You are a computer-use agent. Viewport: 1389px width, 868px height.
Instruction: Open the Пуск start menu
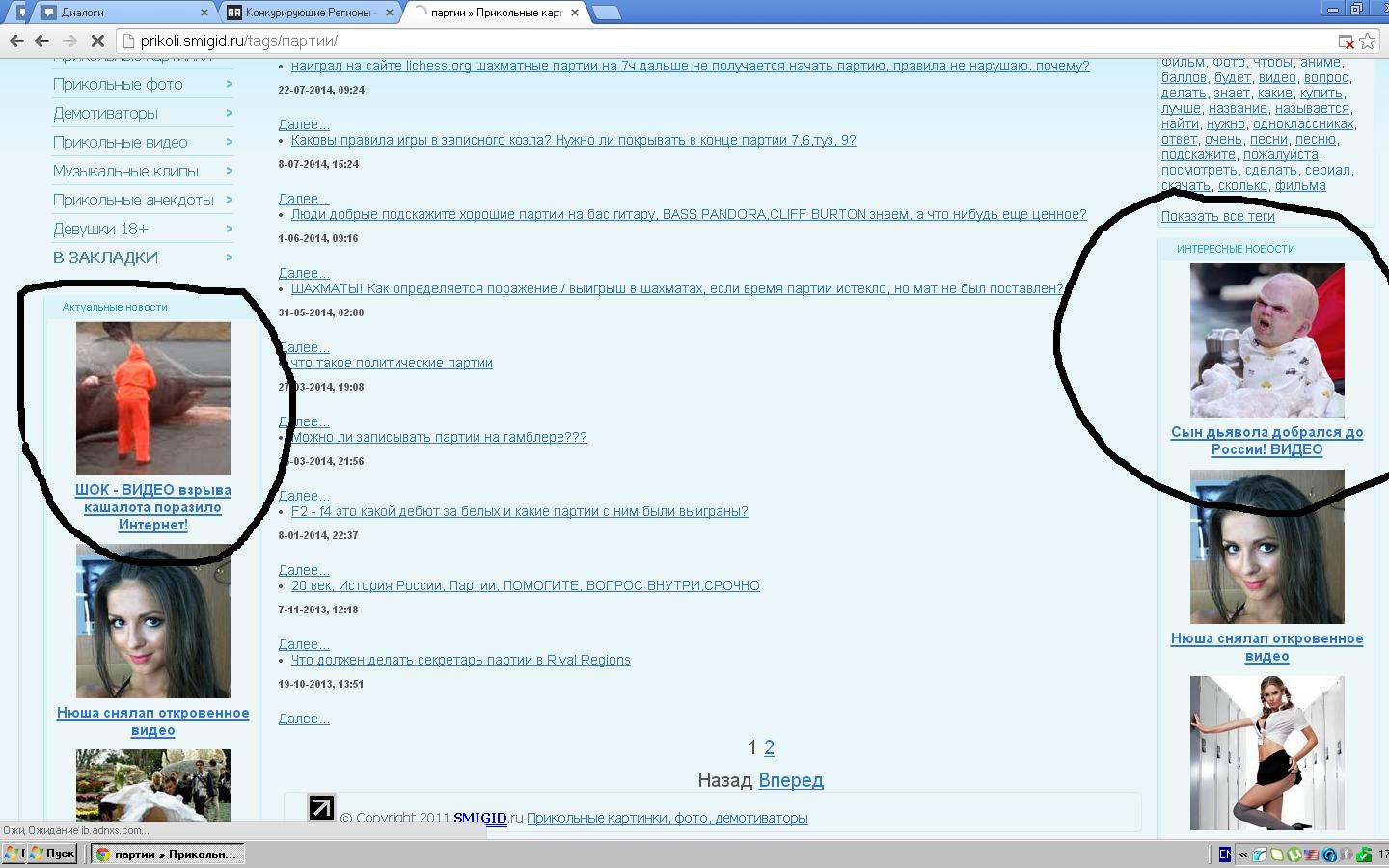coord(52,854)
